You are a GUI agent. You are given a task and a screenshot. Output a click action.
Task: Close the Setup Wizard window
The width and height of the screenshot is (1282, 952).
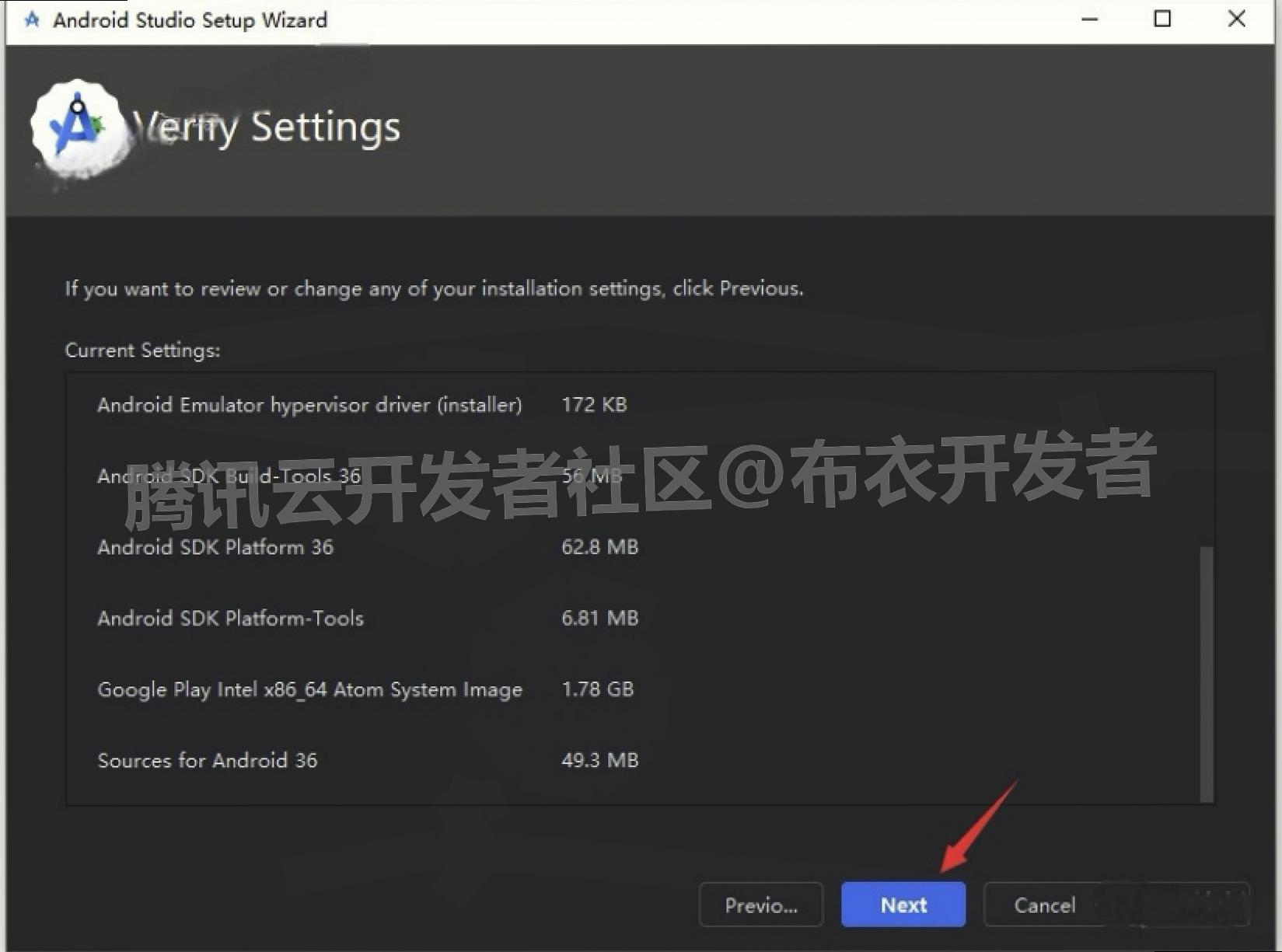1236,19
